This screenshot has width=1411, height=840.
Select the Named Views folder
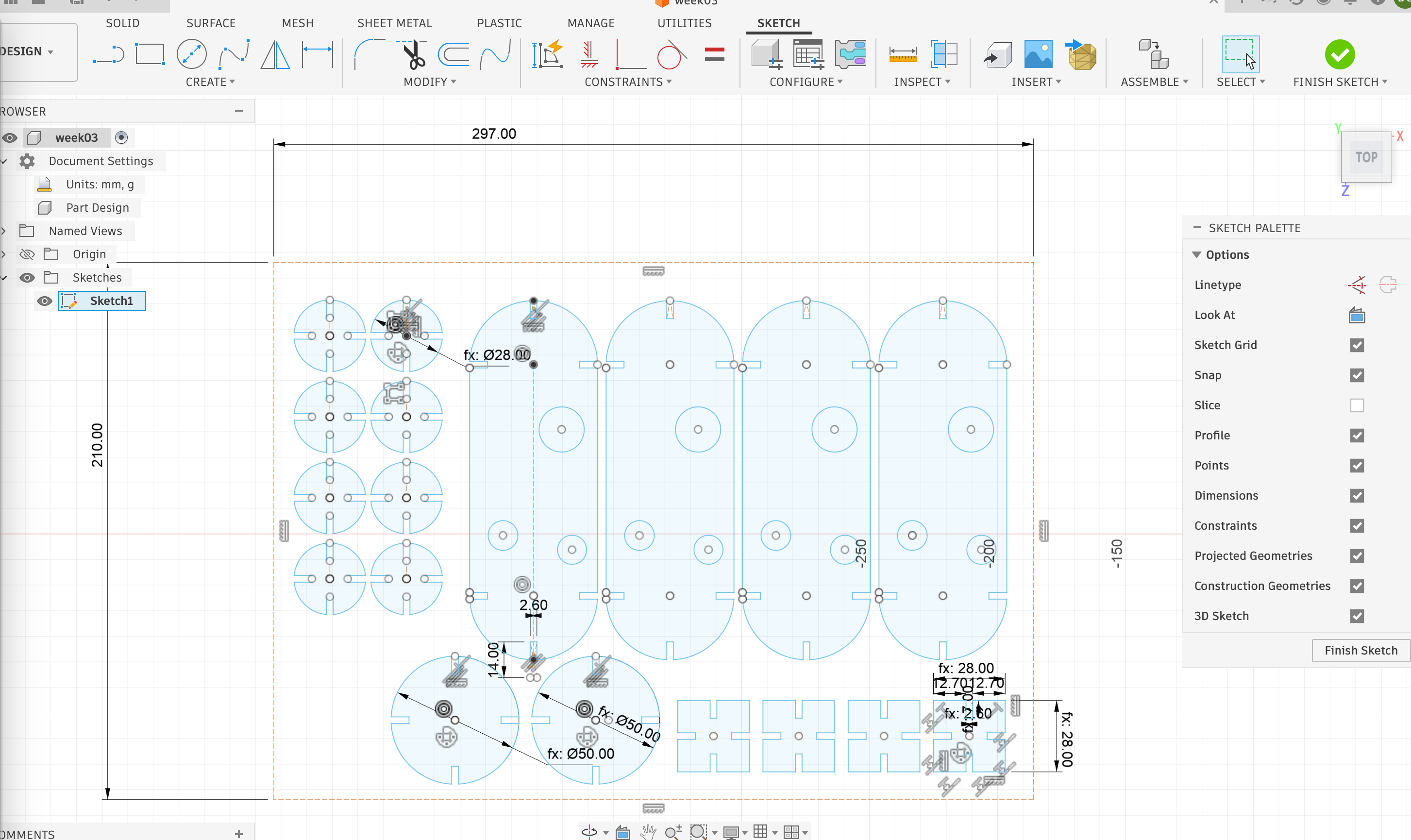85,231
